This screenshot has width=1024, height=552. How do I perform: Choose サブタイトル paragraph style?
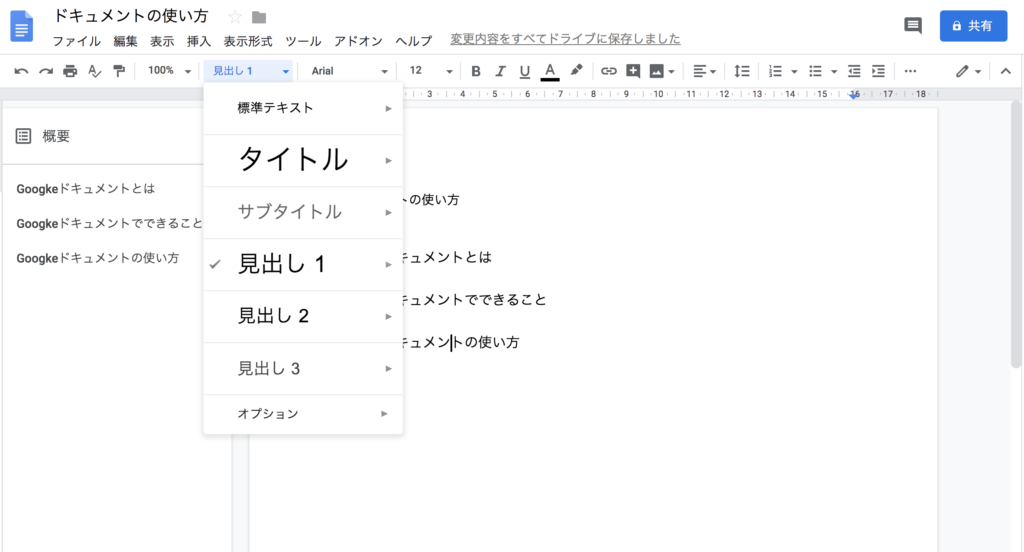(x=303, y=212)
